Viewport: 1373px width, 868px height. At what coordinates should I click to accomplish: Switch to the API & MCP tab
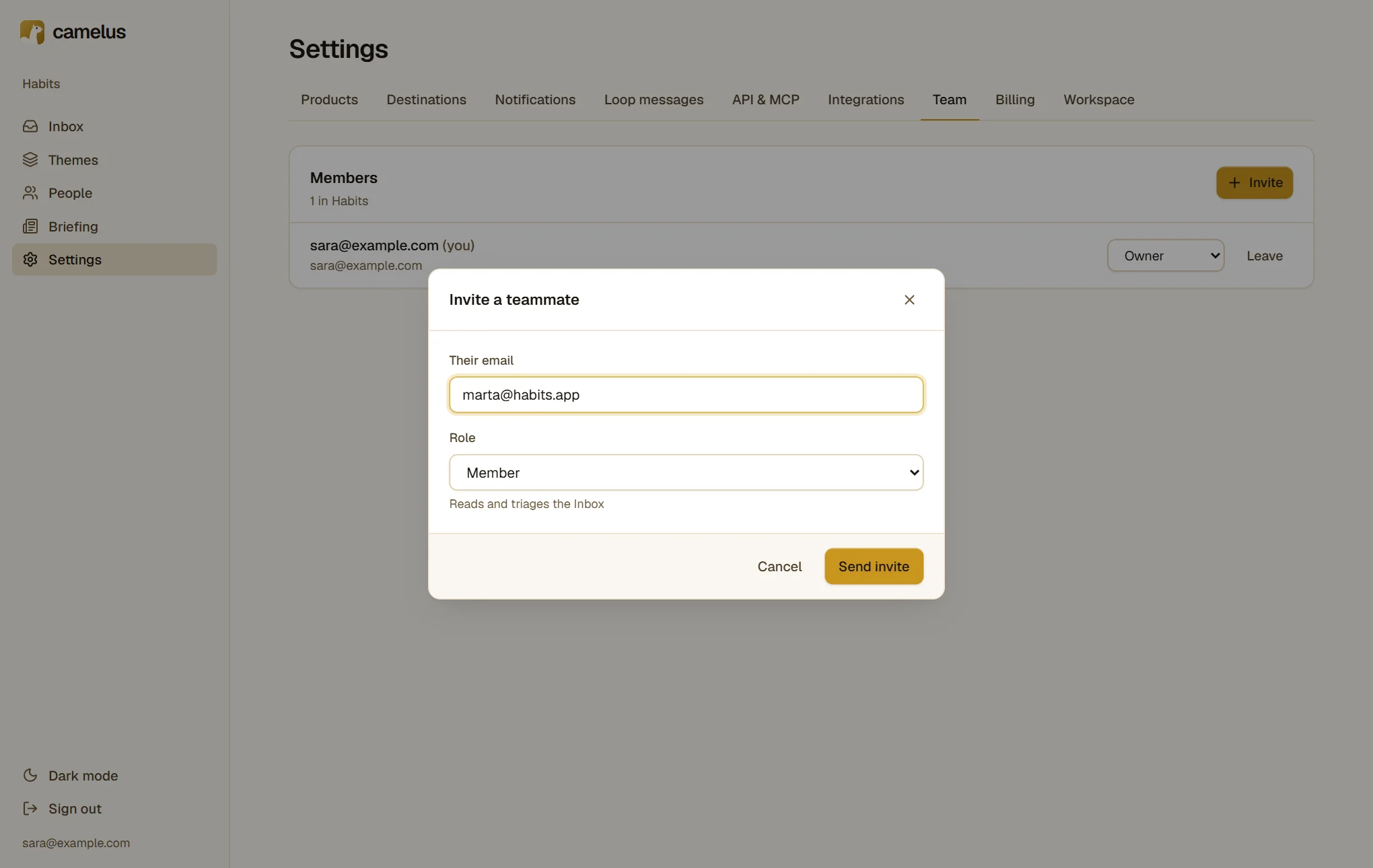coord(765,100)
